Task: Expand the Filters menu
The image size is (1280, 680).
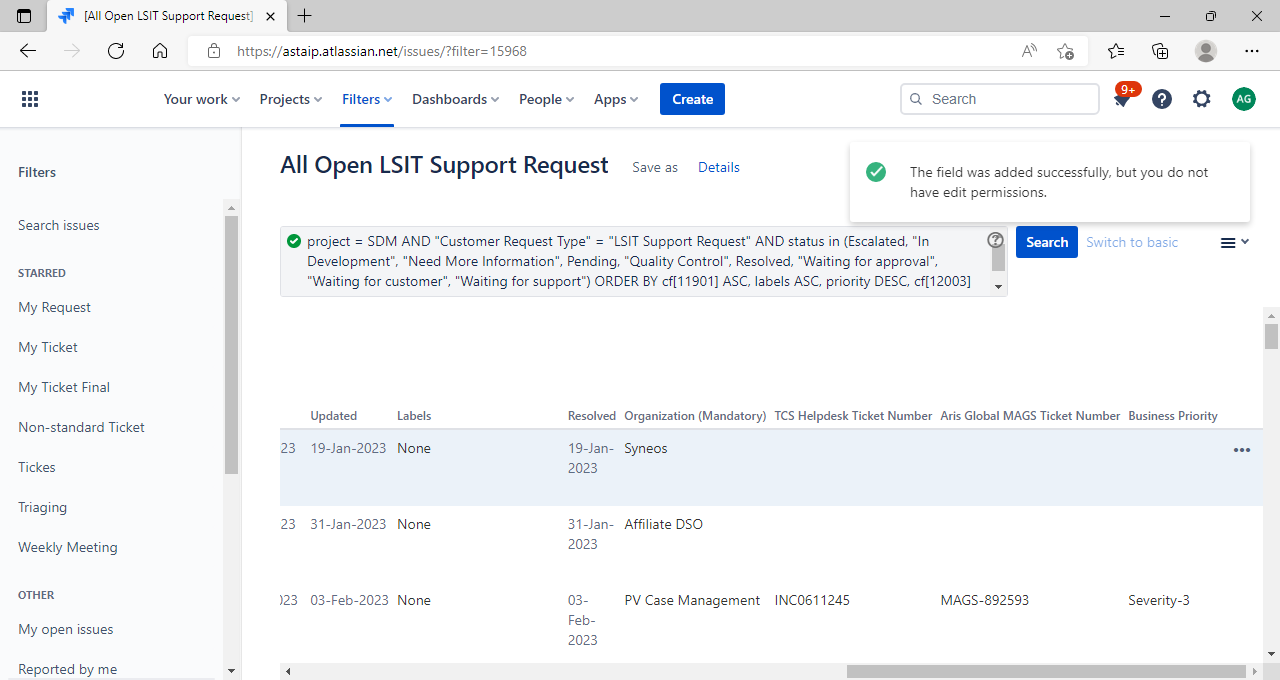Action: click(x=367, y=99)
